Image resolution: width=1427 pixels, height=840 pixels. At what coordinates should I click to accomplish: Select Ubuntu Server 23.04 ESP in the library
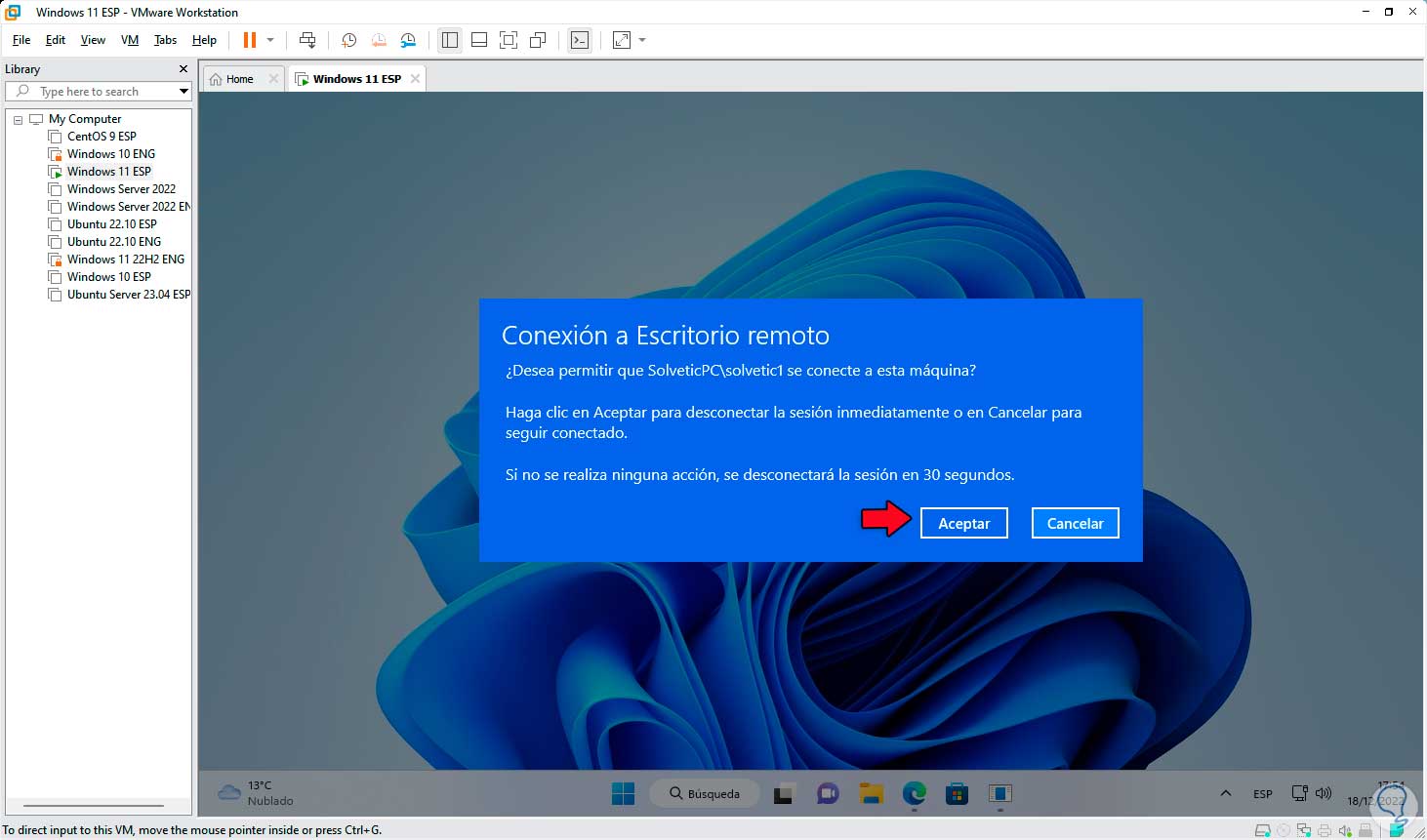click(129, 295)
